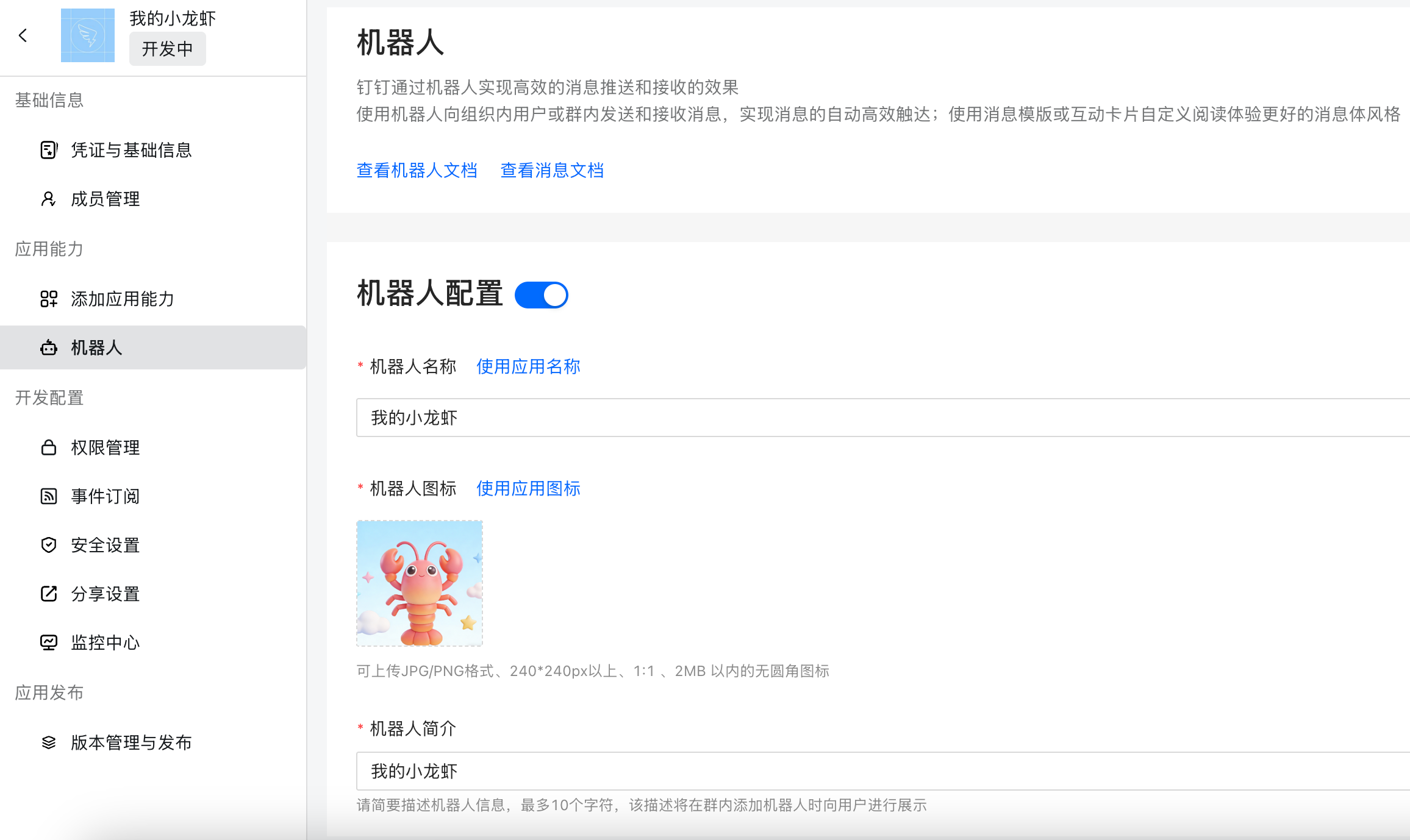The height and width of the screenshot is (840, 1410).
Task: Click the lobster robot icon image
Action: pos(420,583)
